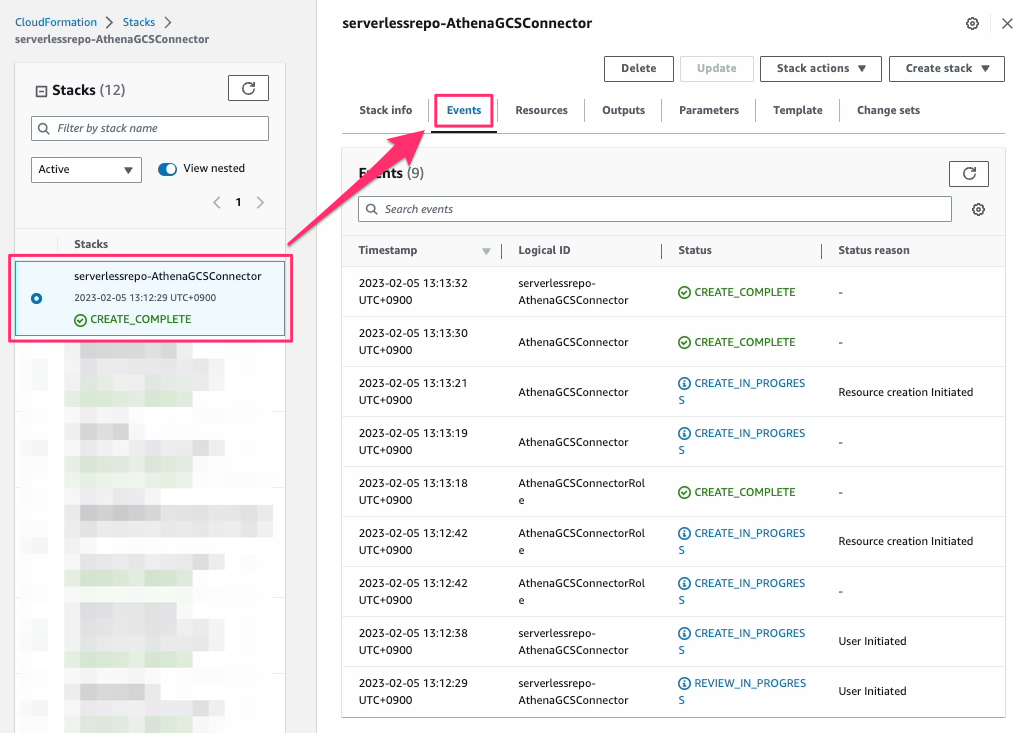The image size is (1027, 733).
Task: Open the Create stack dropdown
Action: coord(946,68)
